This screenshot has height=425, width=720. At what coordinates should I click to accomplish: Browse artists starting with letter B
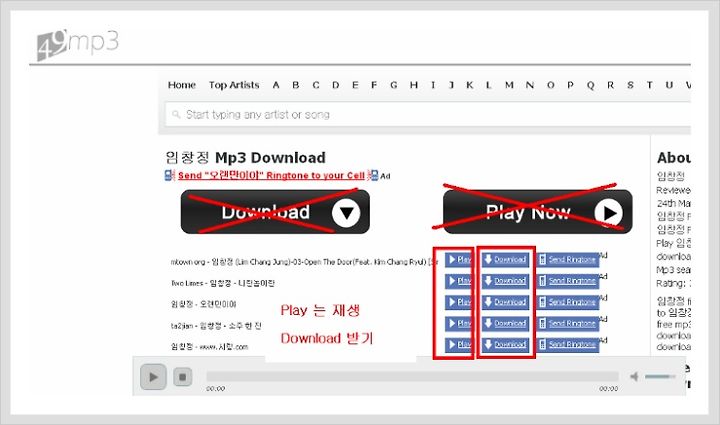296,85
